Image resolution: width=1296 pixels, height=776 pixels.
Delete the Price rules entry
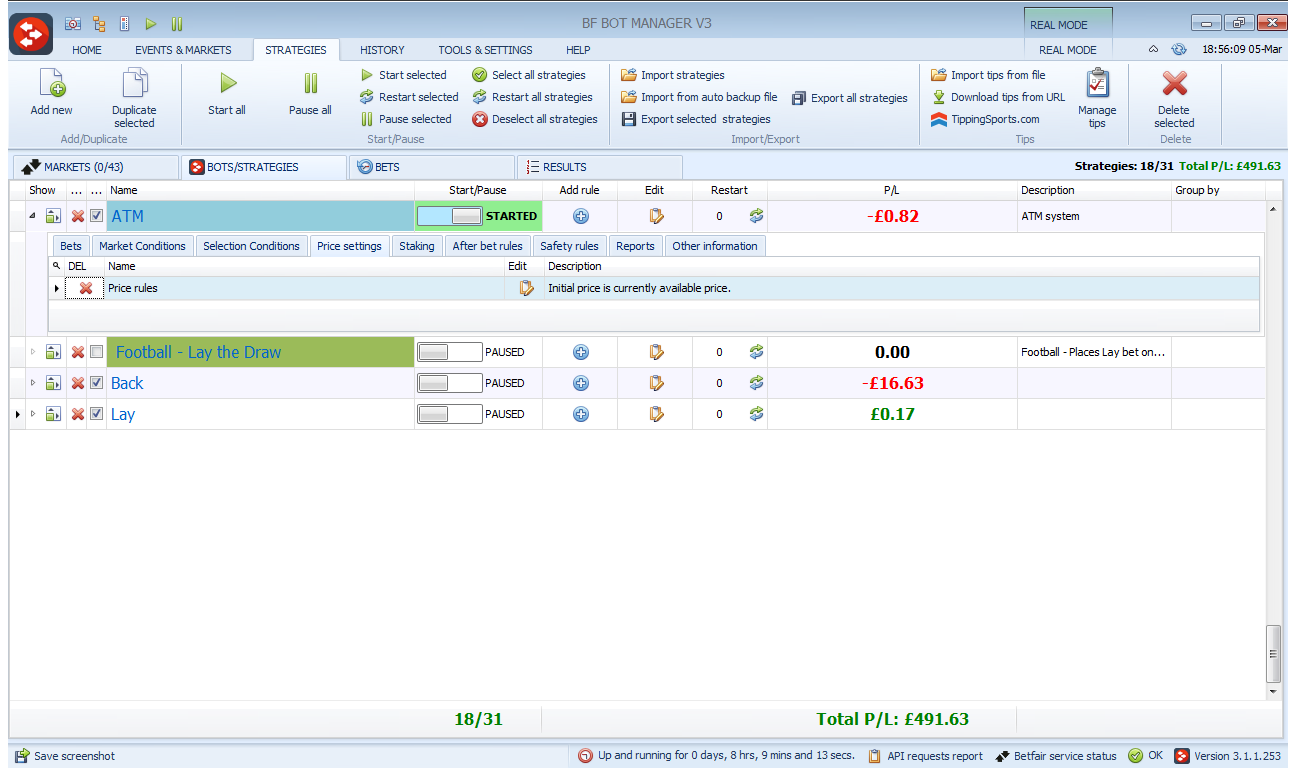(86, 288)
